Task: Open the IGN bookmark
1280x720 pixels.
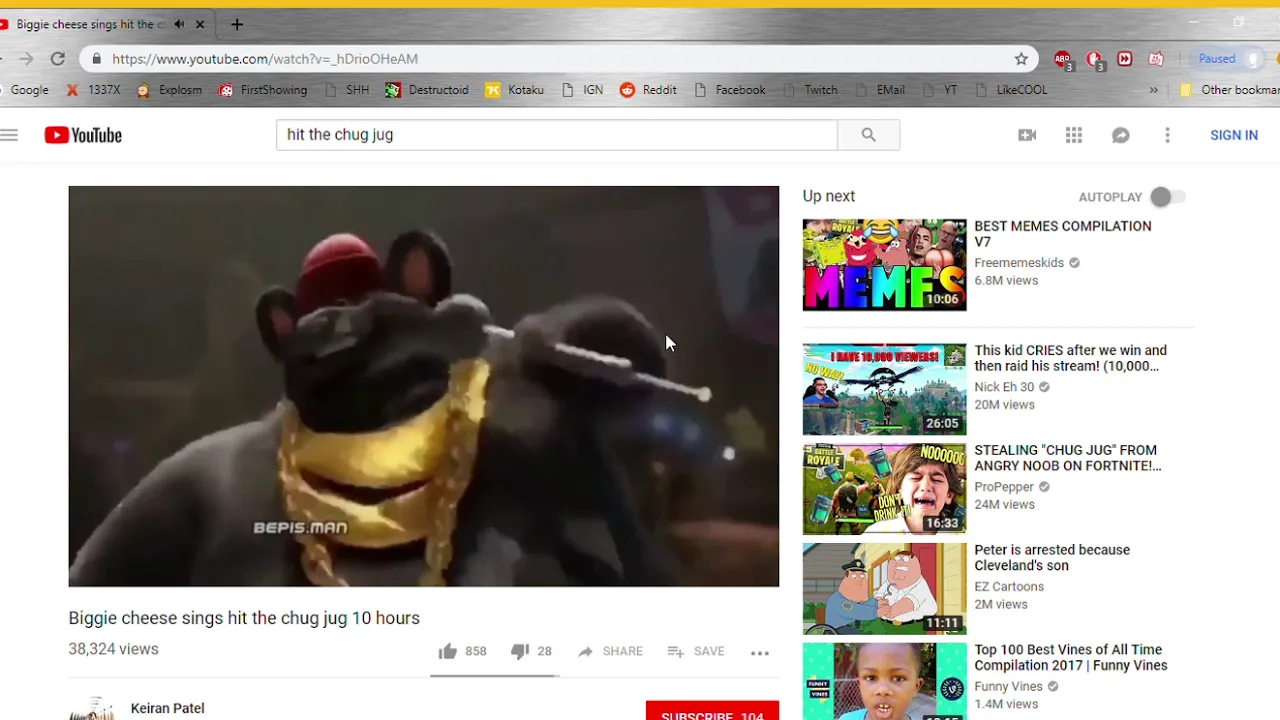Action: coord(582,90)
